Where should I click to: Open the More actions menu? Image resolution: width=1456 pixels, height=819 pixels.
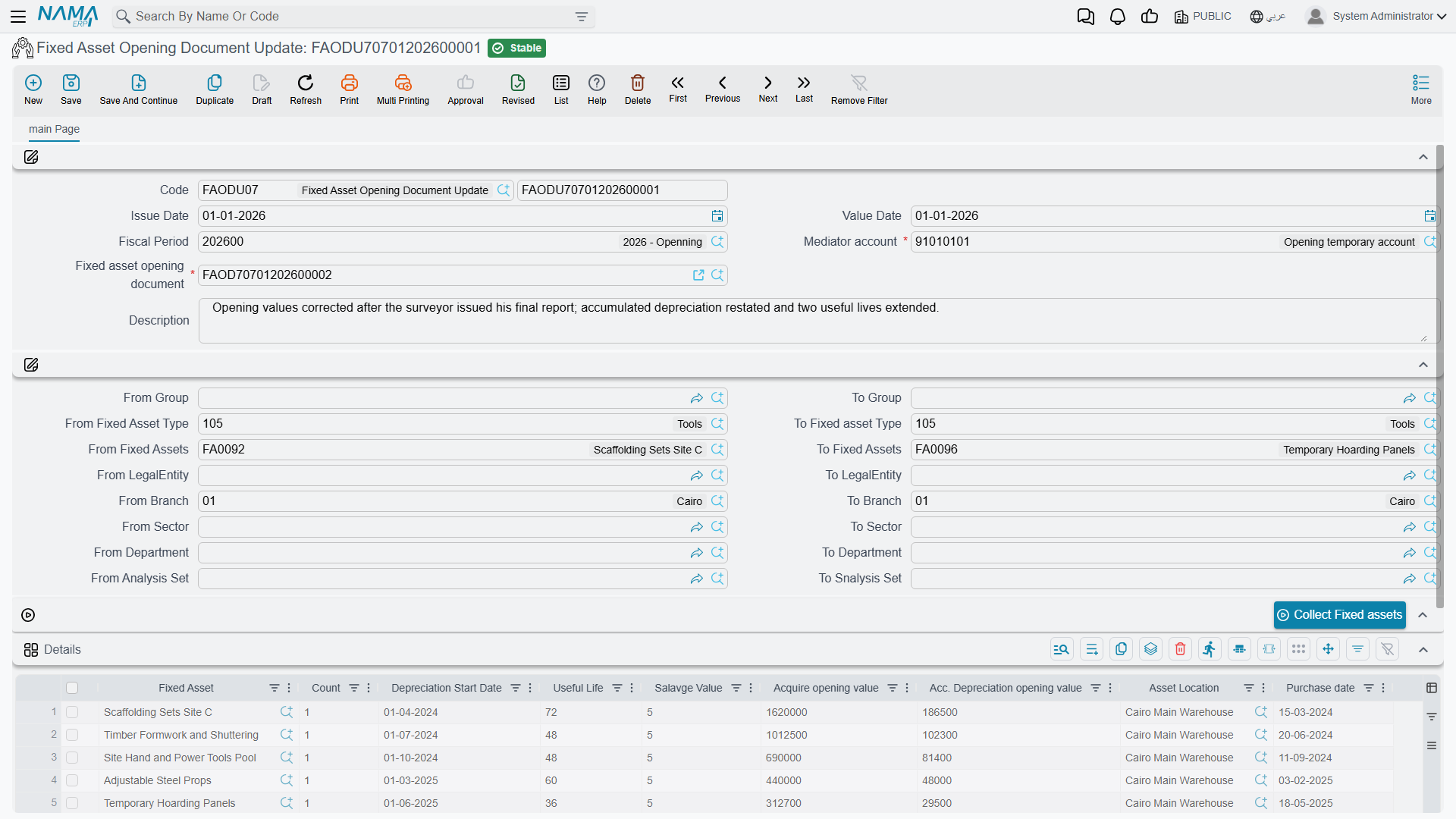tap(1421, 89)
